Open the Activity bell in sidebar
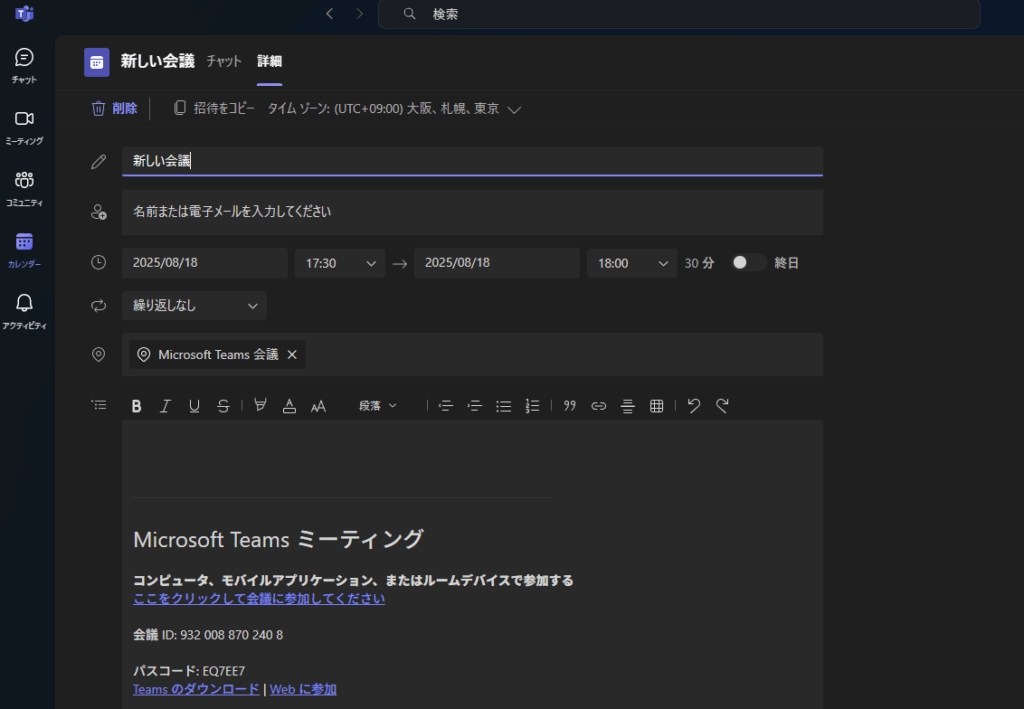The width and height of the screenshot is (1024, 709). [25, 310]
